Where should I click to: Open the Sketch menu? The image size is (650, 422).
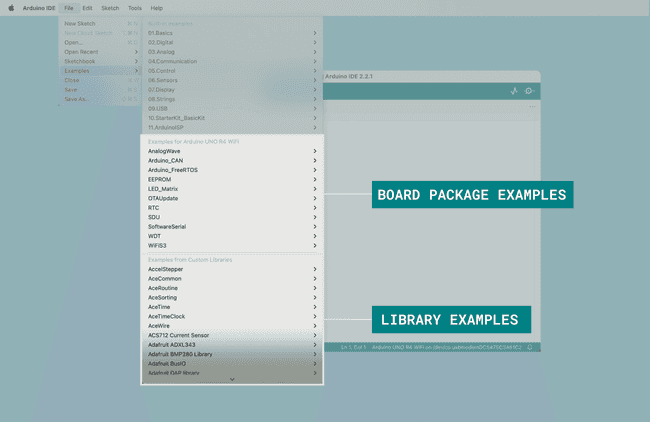(x=109, y=7)
